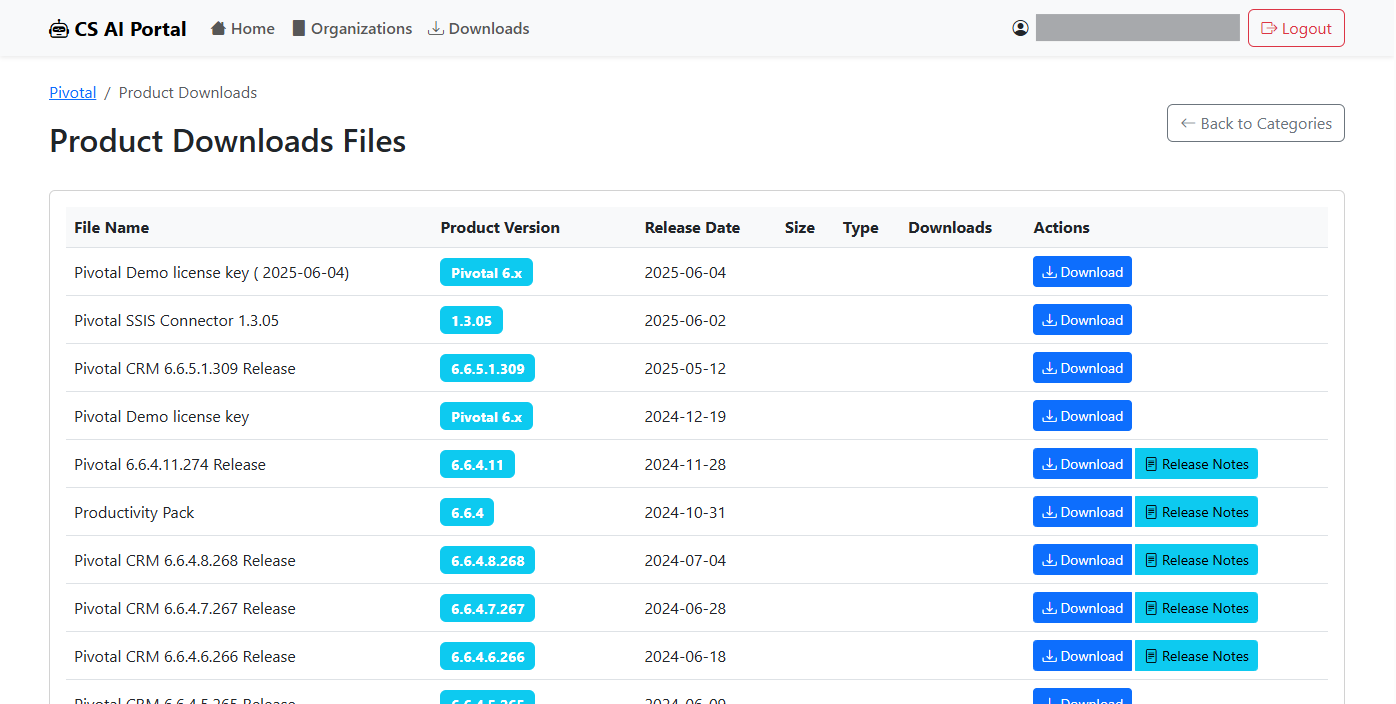Image resolution: width=1396 pixels, height=704 pixels.
Task: Click the CS AI Portal robot logo icon
Action: [59, 29]
